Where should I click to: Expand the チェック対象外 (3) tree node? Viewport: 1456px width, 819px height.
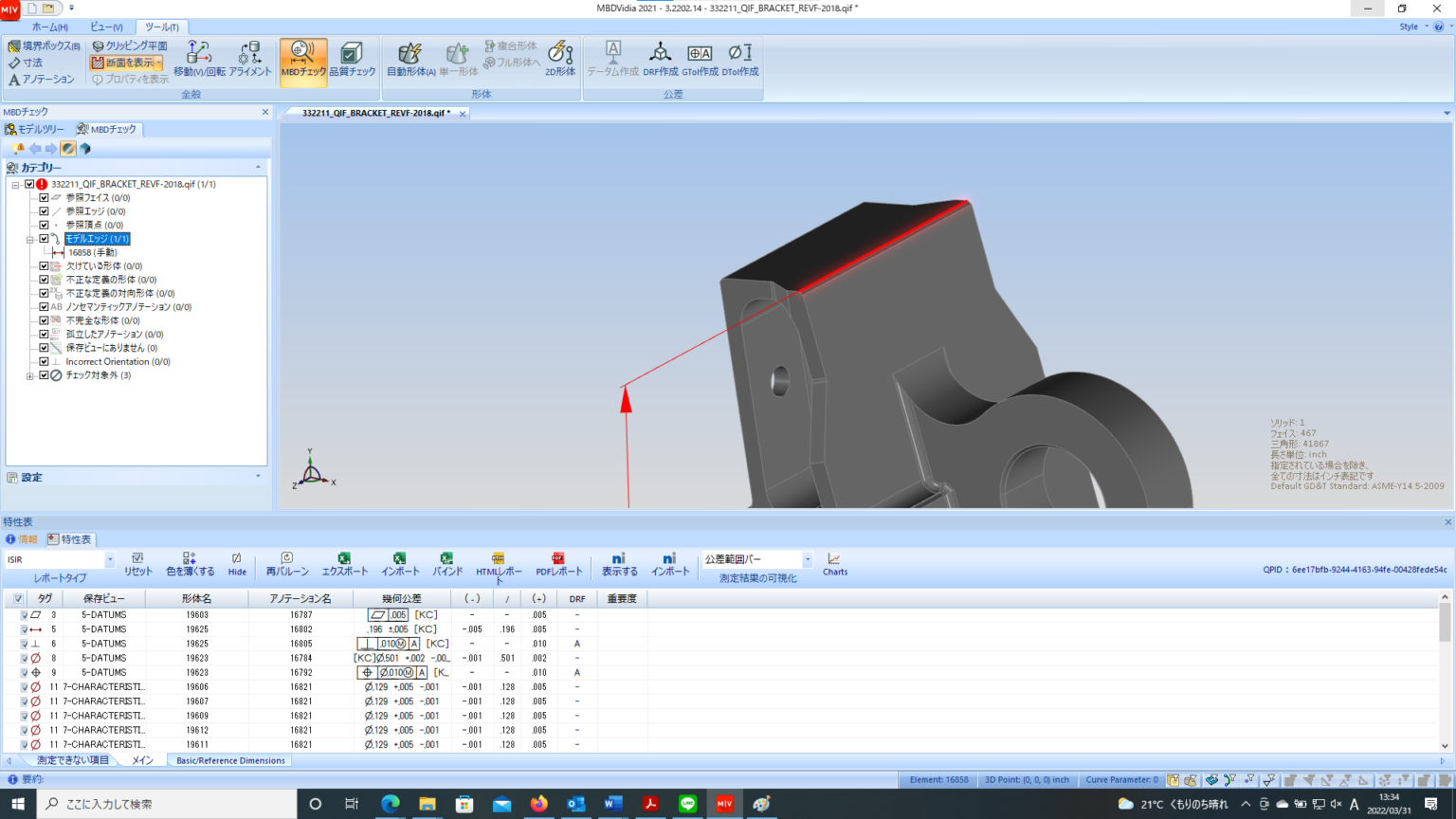pyautogui.click(x=30, y=376)
